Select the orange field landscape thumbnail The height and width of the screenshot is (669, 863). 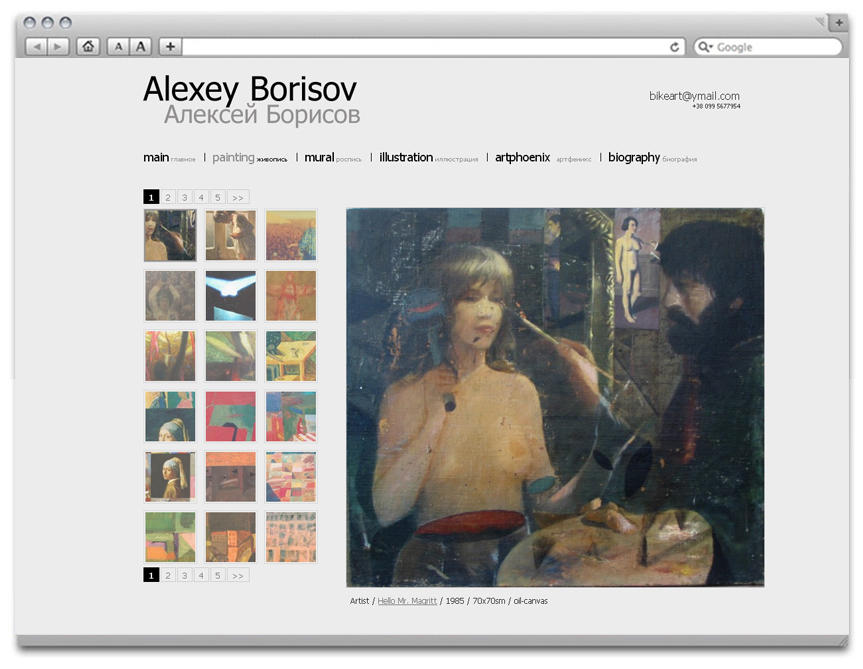(x=291, y=235)
